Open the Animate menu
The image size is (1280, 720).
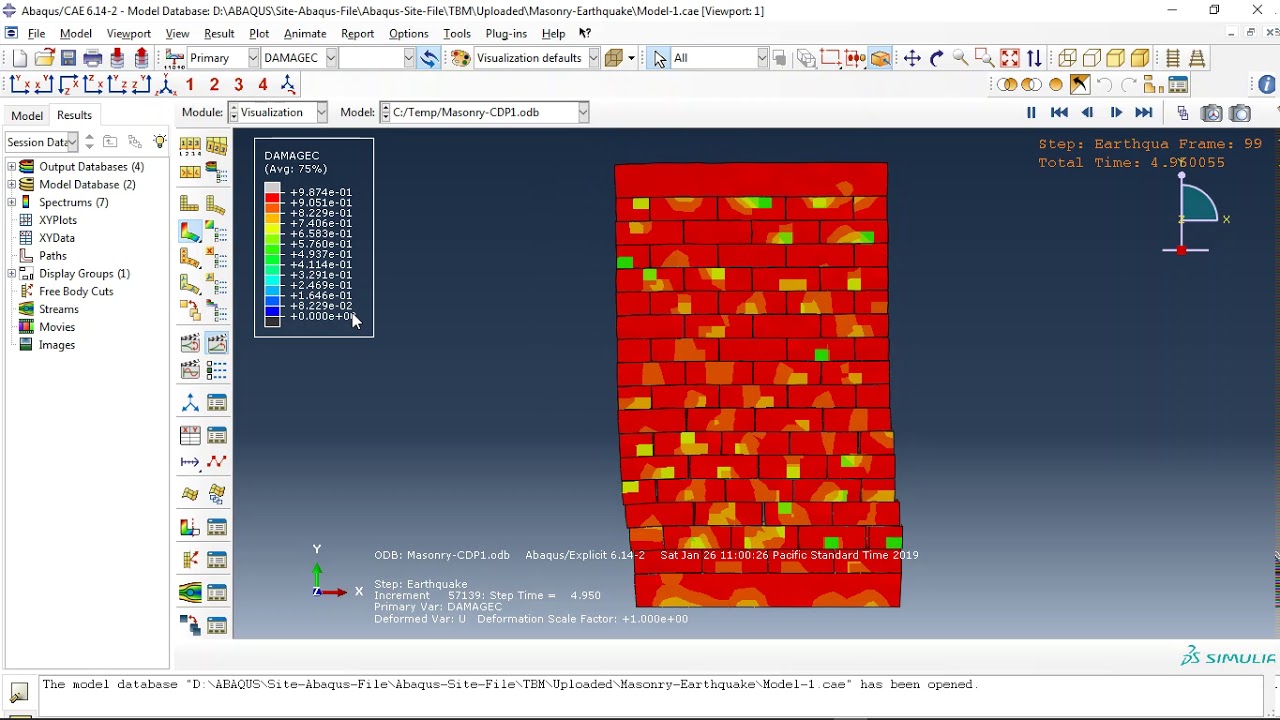coord(305,33)
